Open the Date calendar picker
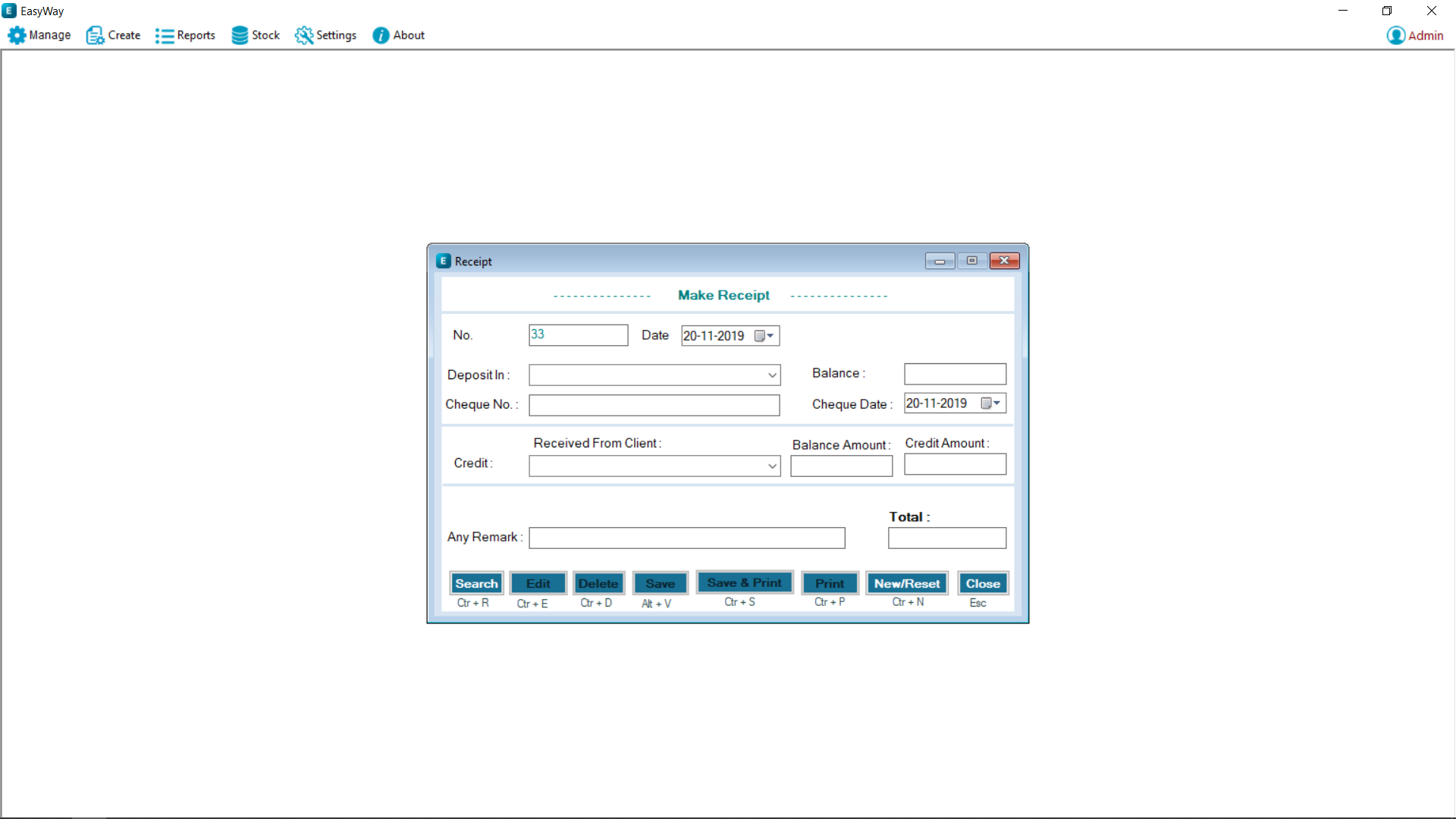 (x=764, y=336)
